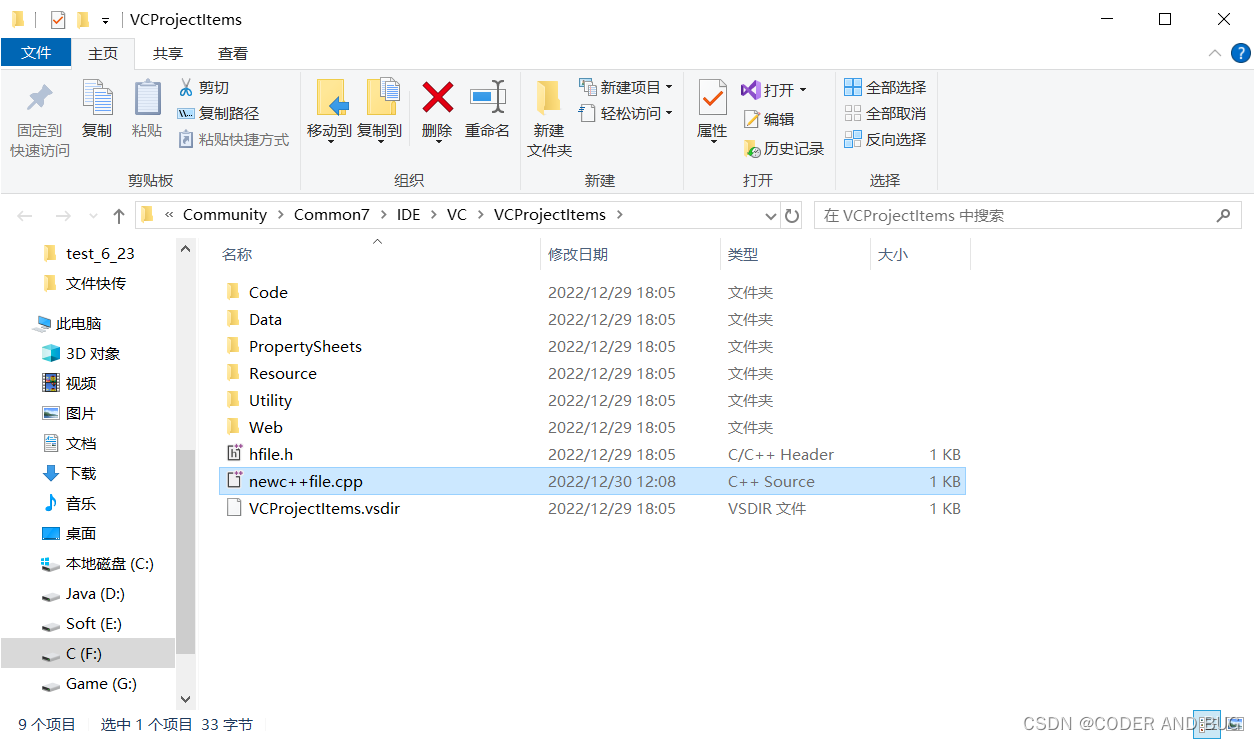Click Community in the address path
Screen dimensions: 1255x740
pos(225,215)
